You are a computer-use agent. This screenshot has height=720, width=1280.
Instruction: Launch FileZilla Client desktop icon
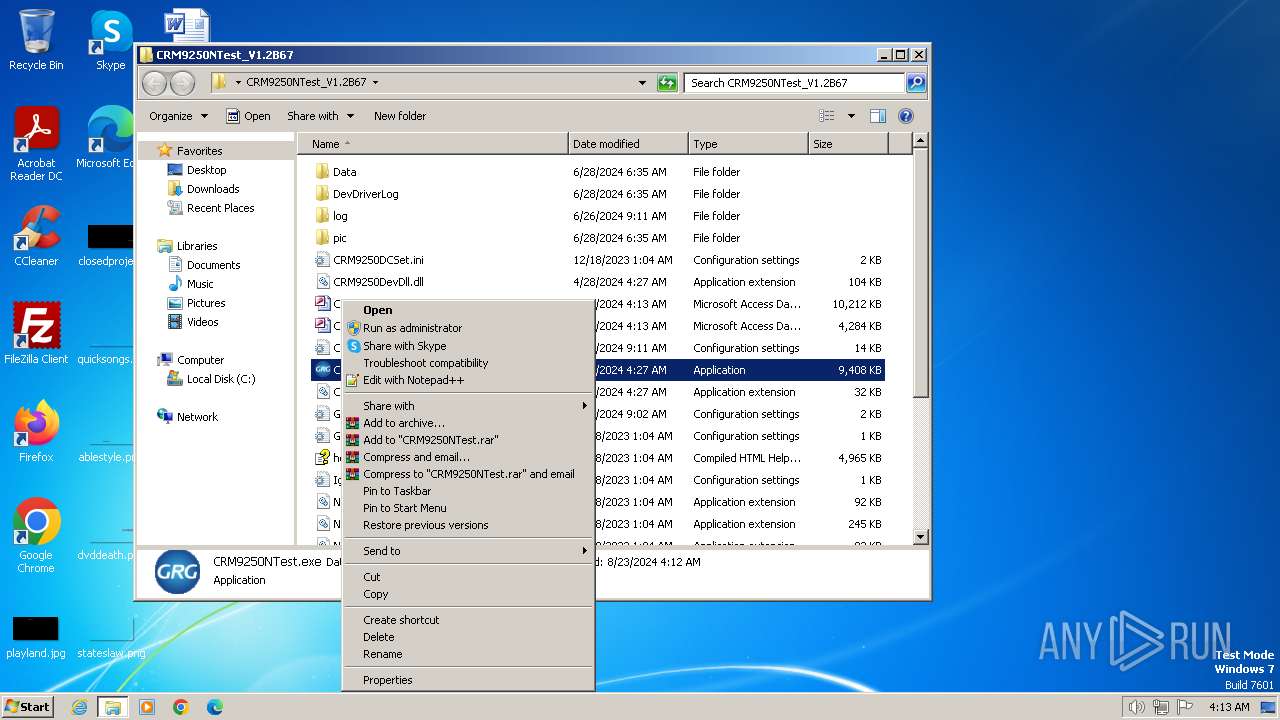(x=36, y=333)
